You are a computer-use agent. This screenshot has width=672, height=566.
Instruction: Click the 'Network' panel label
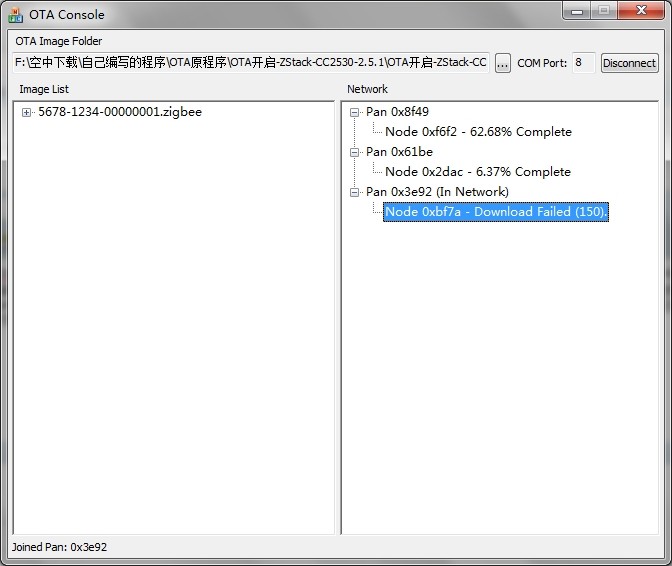367,89
